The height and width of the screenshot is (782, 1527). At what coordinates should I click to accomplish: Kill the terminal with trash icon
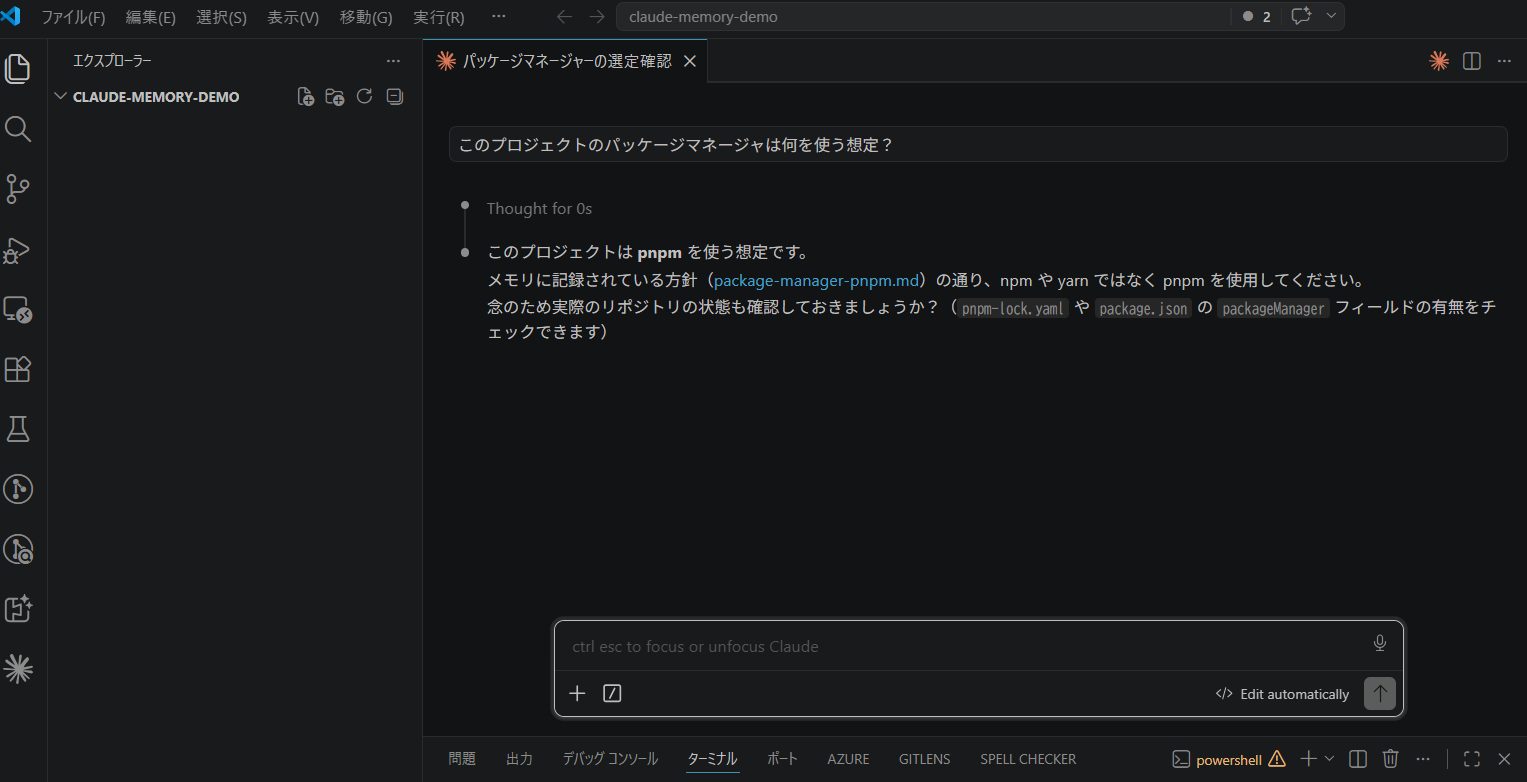coord(1390,758)
